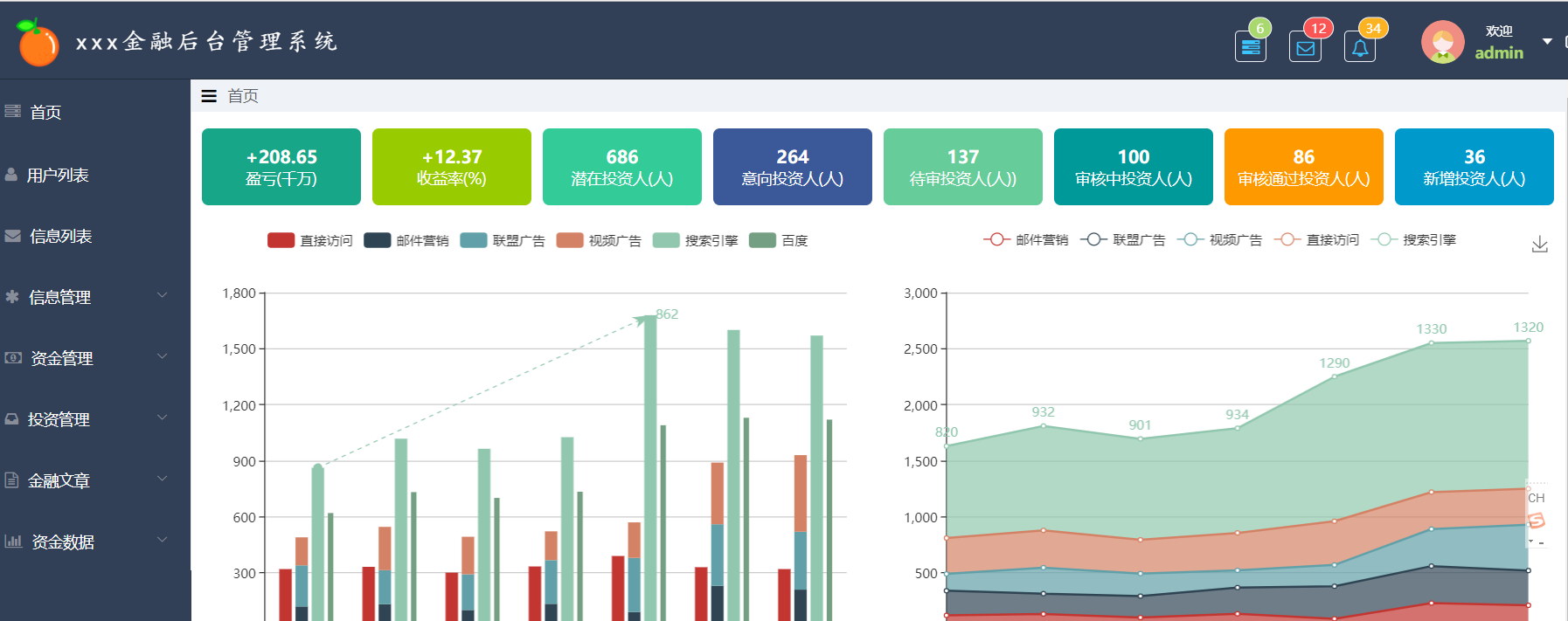Toggle 搜索引擎 series in line chart legend
This screenshot has height=621, width=1568.
pos(1414,239)
